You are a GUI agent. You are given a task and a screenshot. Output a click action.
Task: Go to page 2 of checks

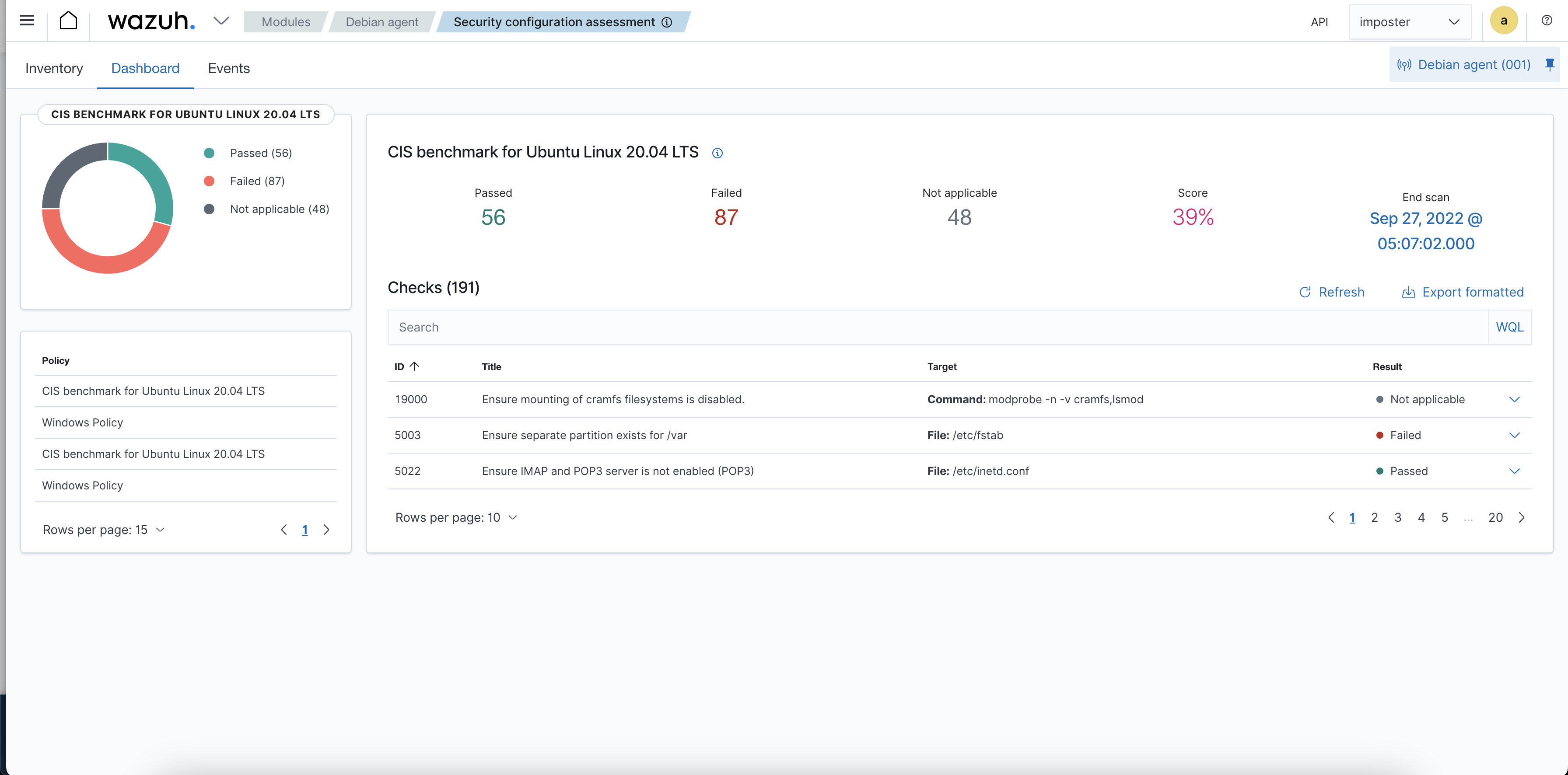click(1375, 517)
